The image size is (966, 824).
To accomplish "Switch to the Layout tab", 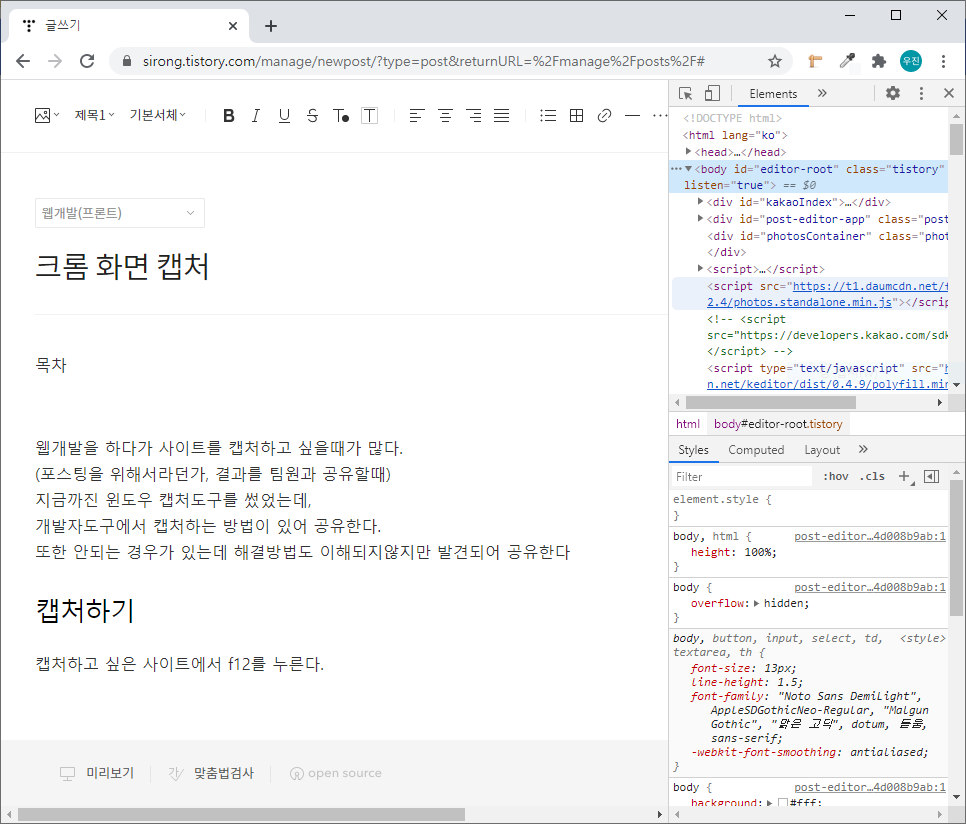I will [822, 450].
